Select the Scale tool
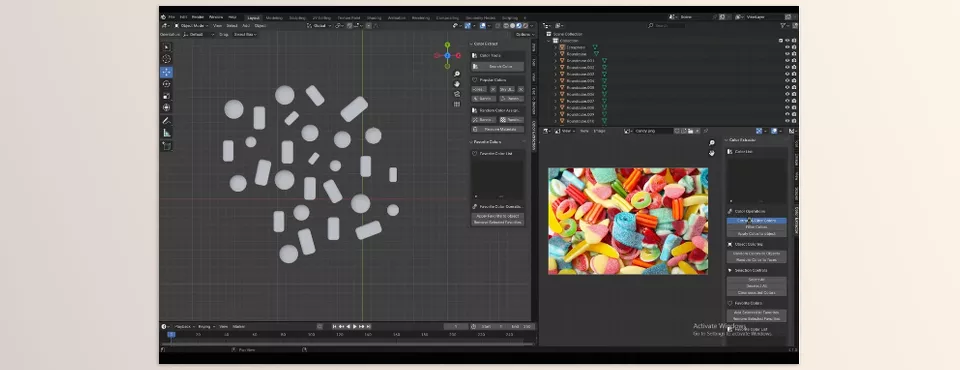960x370 pixels. (x=167, y=96)
